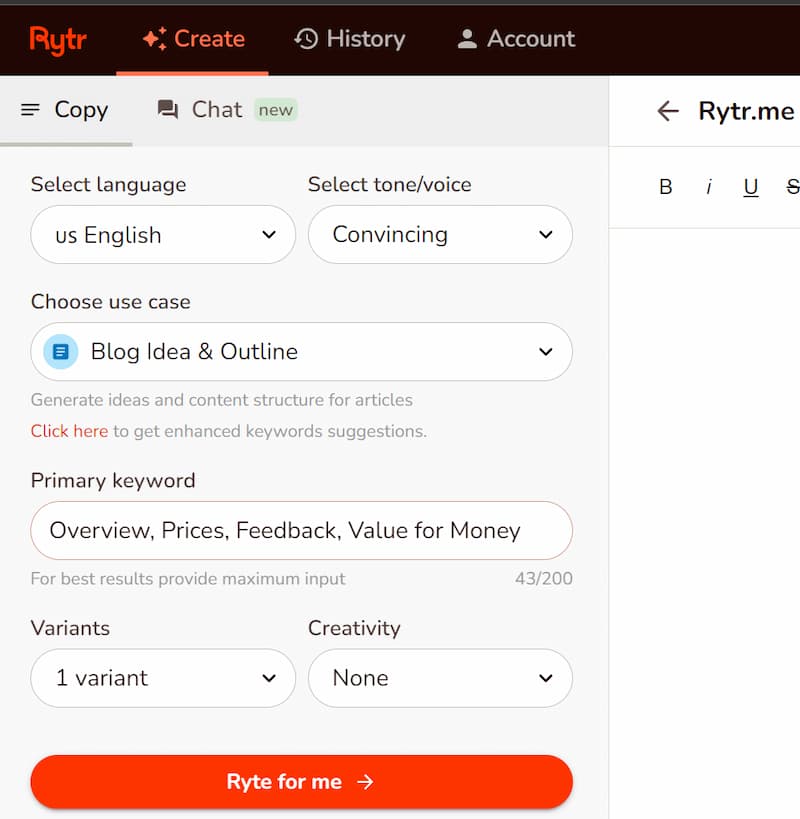
Task: Open the History tab
Action: coord(349,39)
